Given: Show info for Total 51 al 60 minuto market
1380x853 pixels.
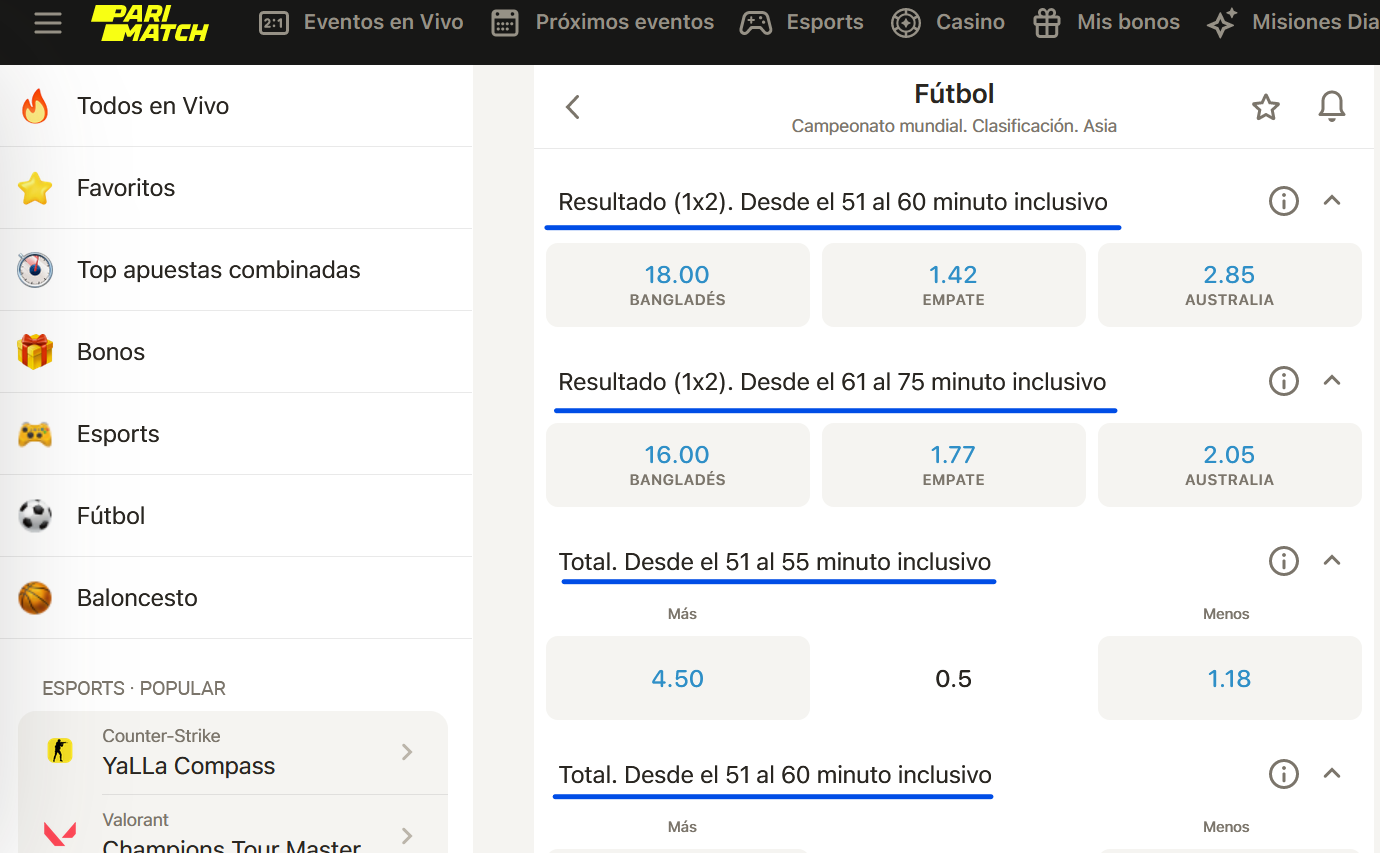Looking at the screenshot, I should (1284, 774).
